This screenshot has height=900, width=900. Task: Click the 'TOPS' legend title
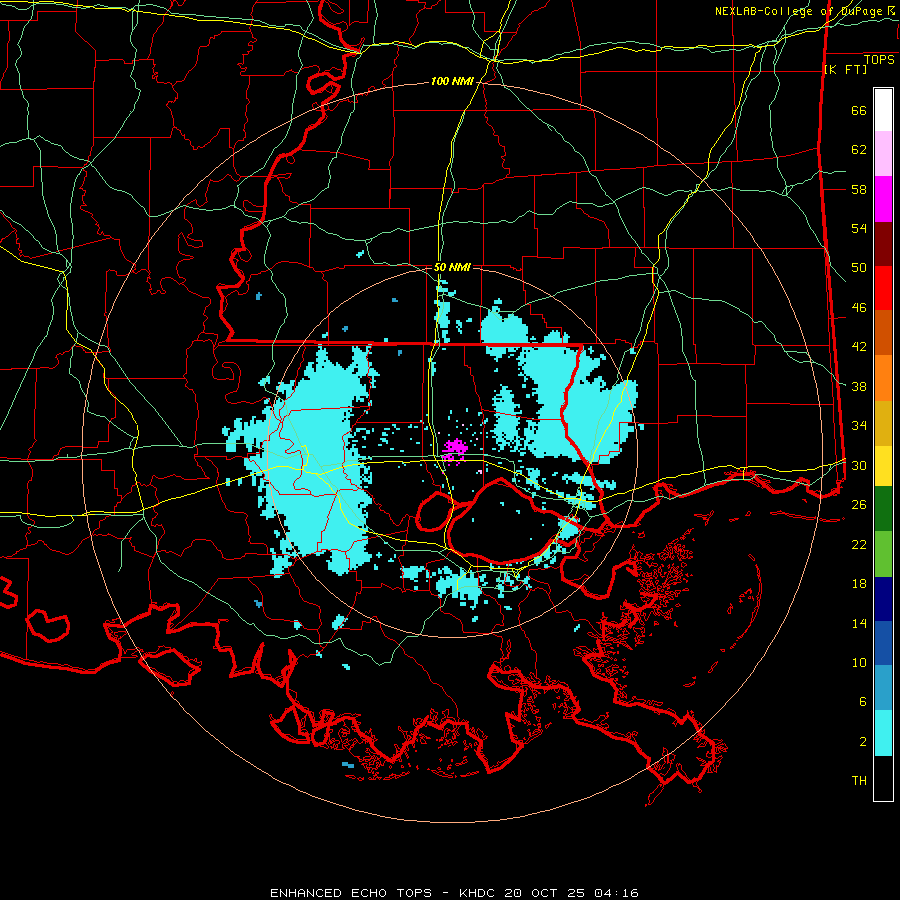(879, 60)
